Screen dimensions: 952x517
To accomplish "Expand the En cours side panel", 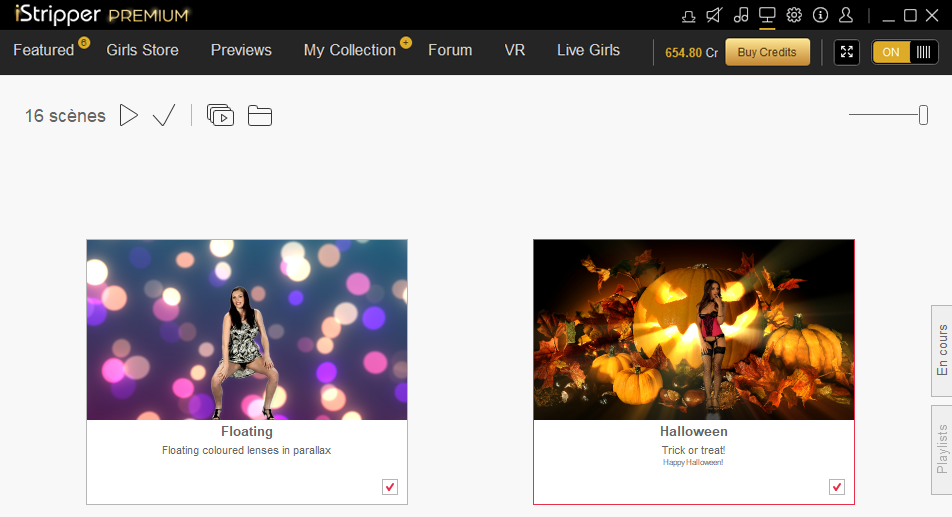I will [942, 351].
